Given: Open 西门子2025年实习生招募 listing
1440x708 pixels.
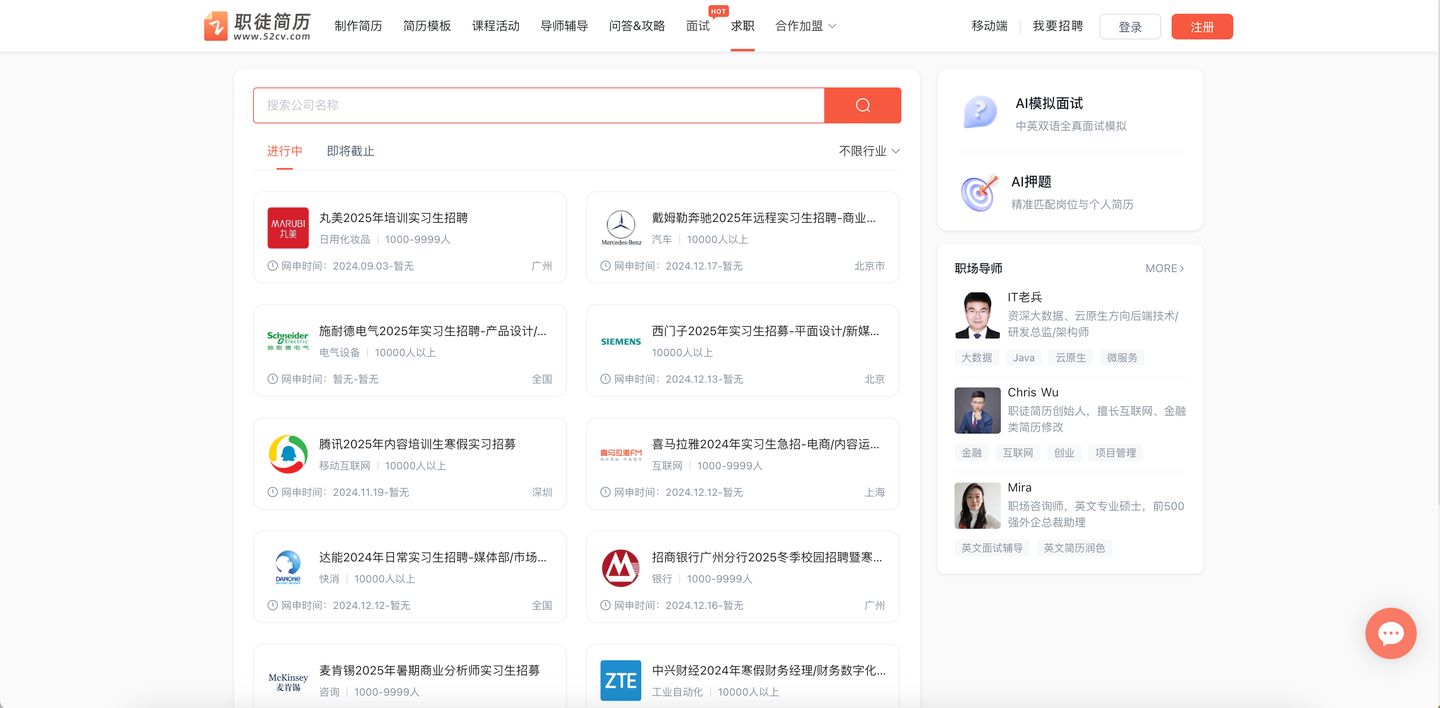Looking at the screenshot, I should 766,330.
